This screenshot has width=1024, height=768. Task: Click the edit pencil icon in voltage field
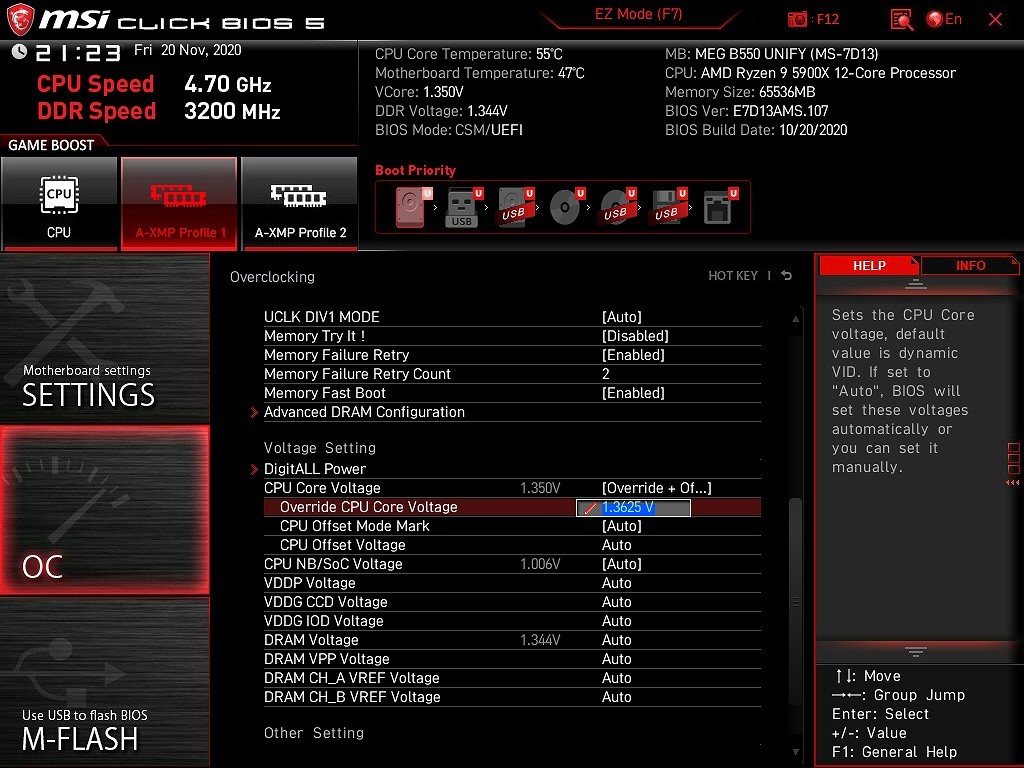point(590,508)
